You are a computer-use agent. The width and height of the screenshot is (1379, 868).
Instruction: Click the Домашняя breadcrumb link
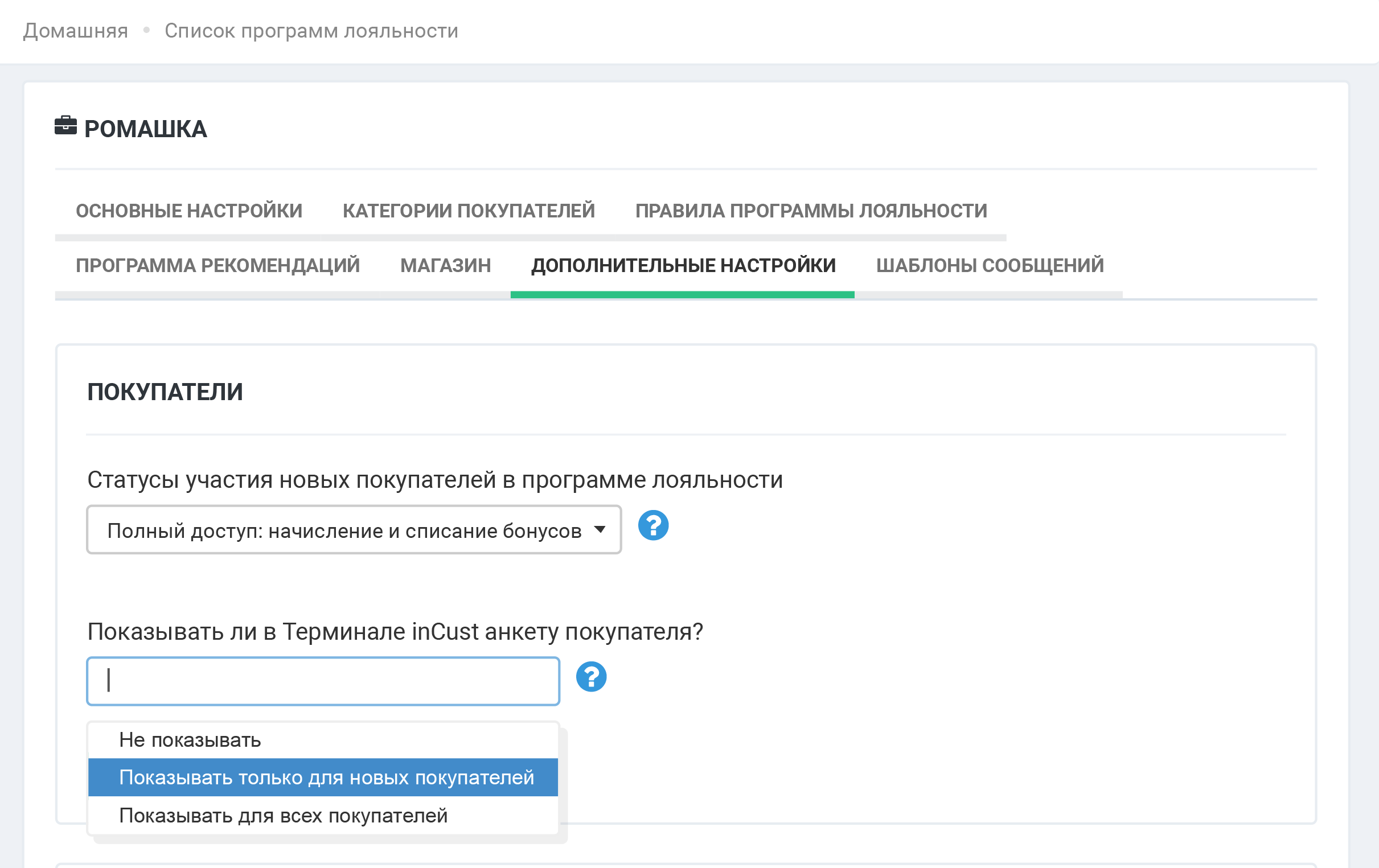pyautogui.click(x=76, y=30)
